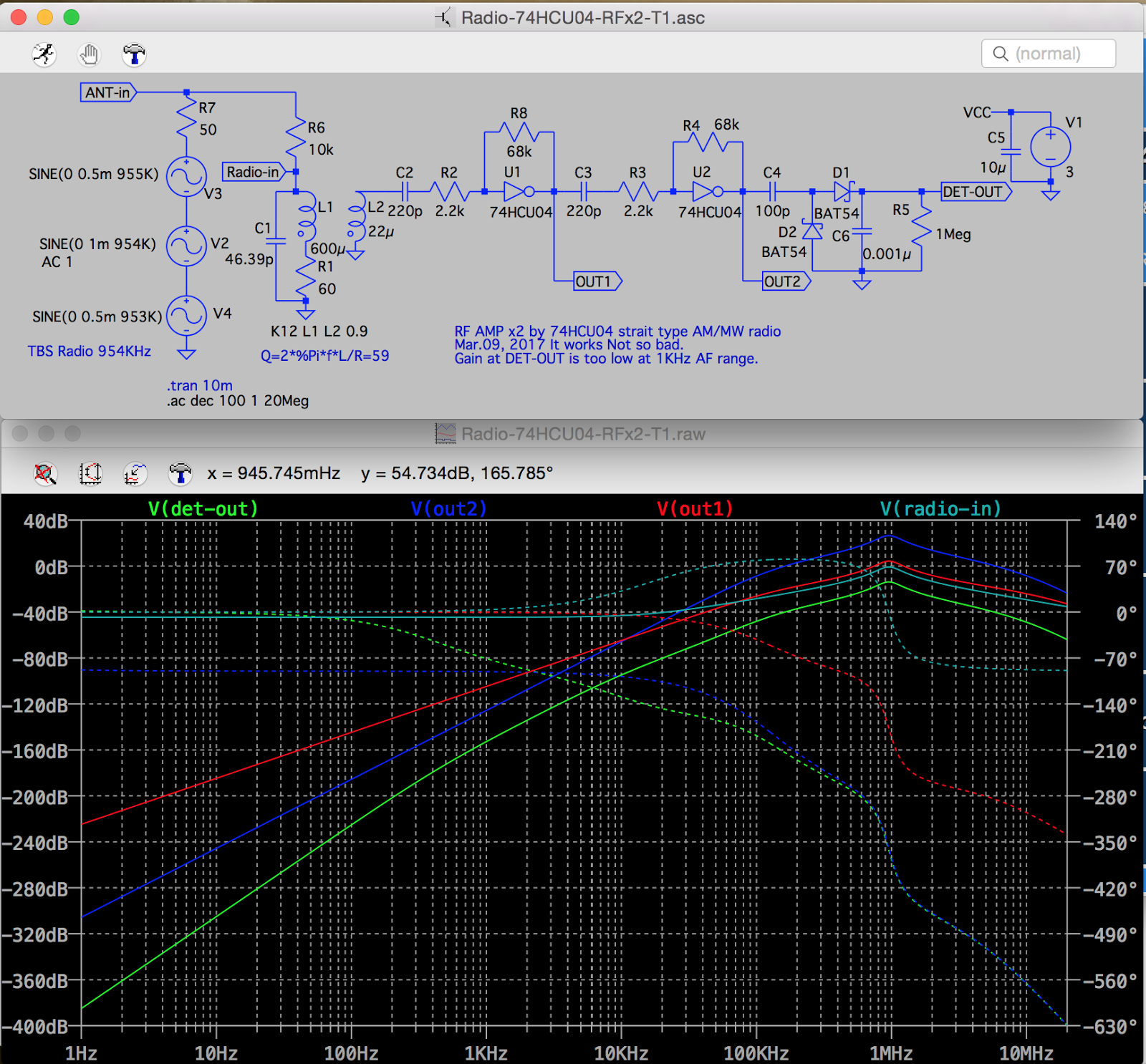
Task: Click the red V(out1) trace label
Action: click(x=695, y=509)
